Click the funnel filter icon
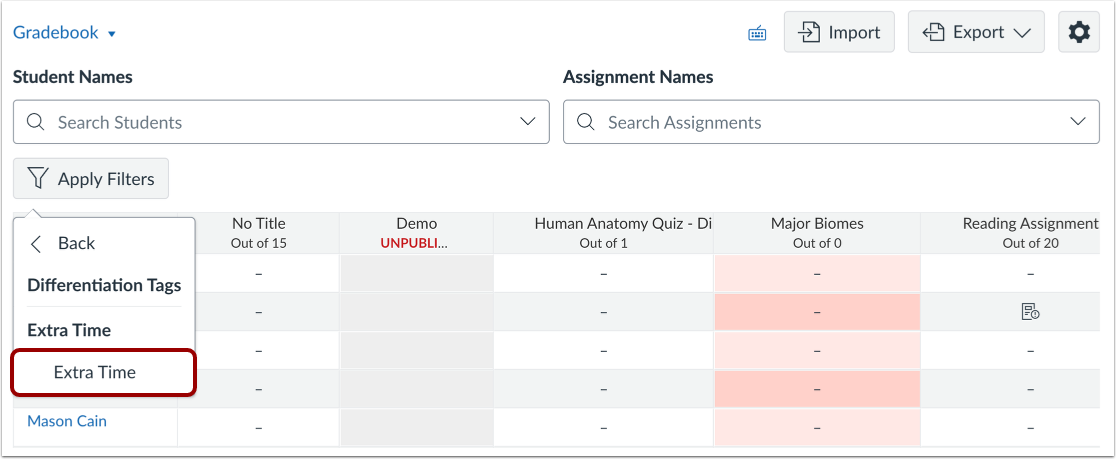 [x=38, y=179]
